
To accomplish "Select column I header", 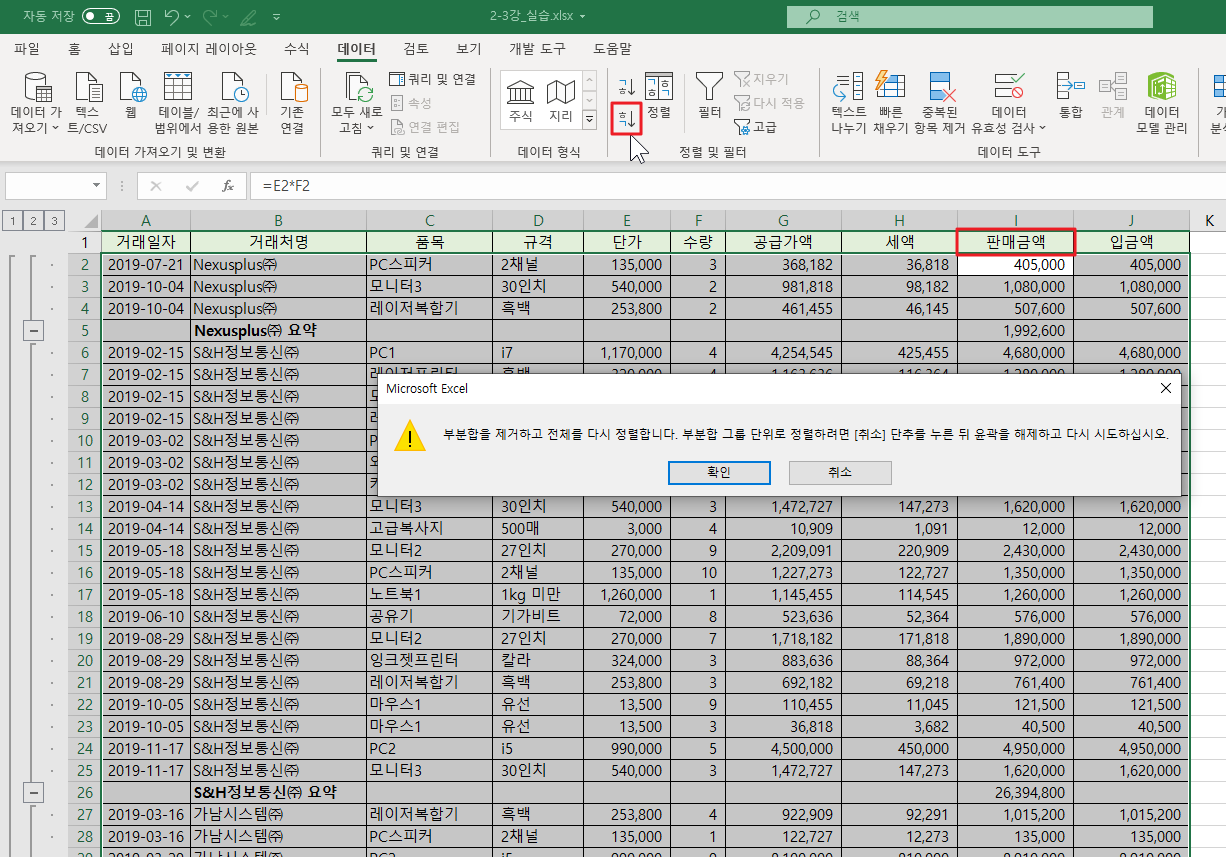I will (x=1015, y=220).
